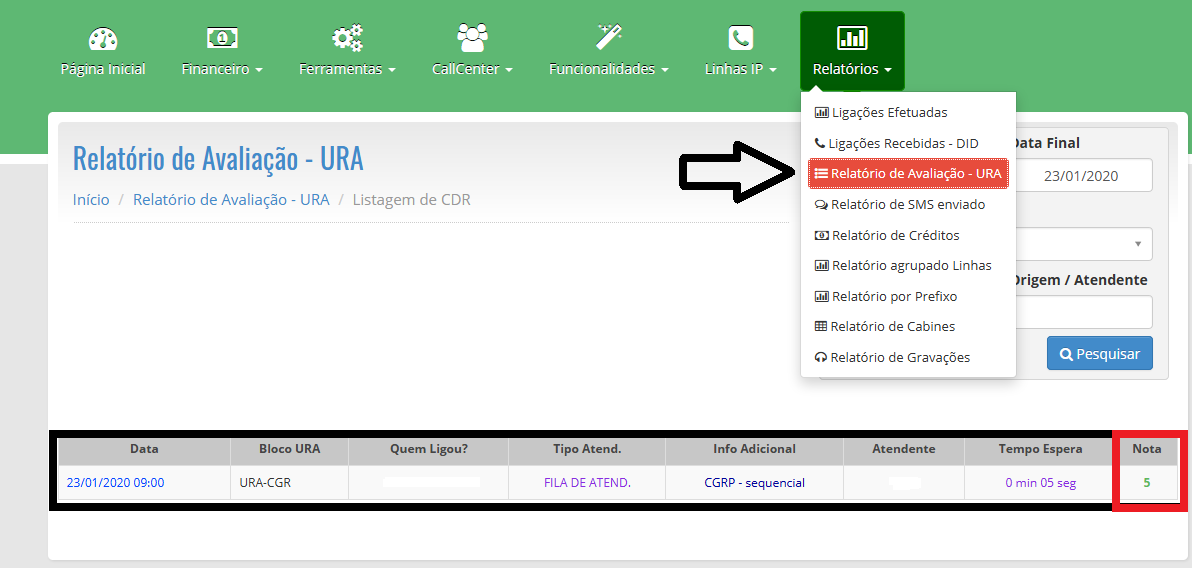The height and width of the screenshot is (568, 1192).
Task: Click the Linhas IP phone icon
Action: pyautogui.click(x=740, y=38)
